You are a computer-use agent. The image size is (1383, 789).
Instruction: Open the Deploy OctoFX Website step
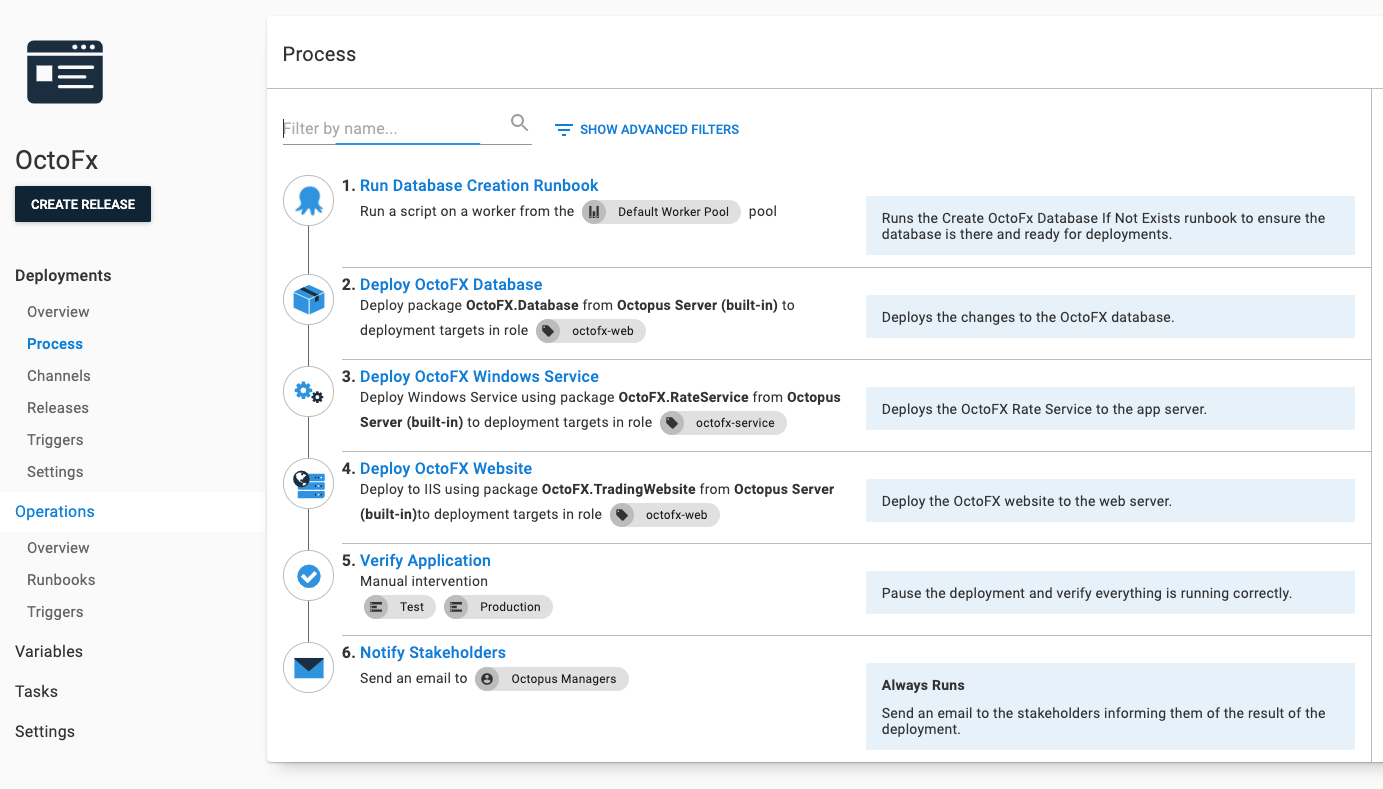click(446, 468)
